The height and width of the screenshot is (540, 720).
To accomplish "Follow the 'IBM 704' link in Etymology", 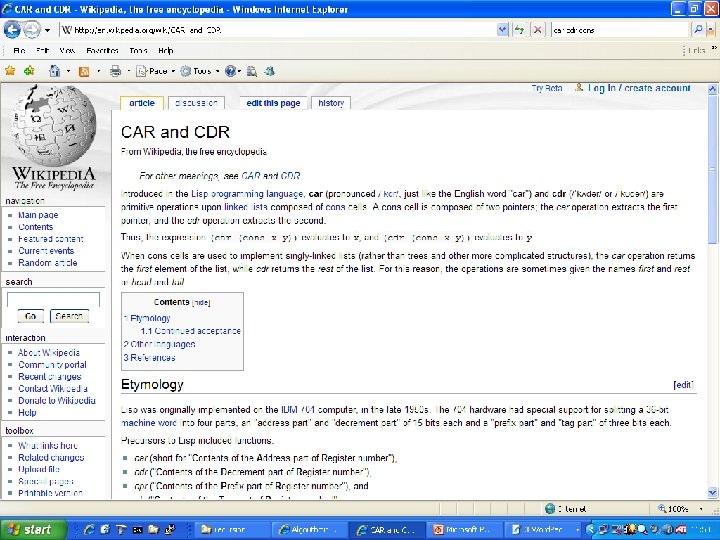I will click(298, 410).
